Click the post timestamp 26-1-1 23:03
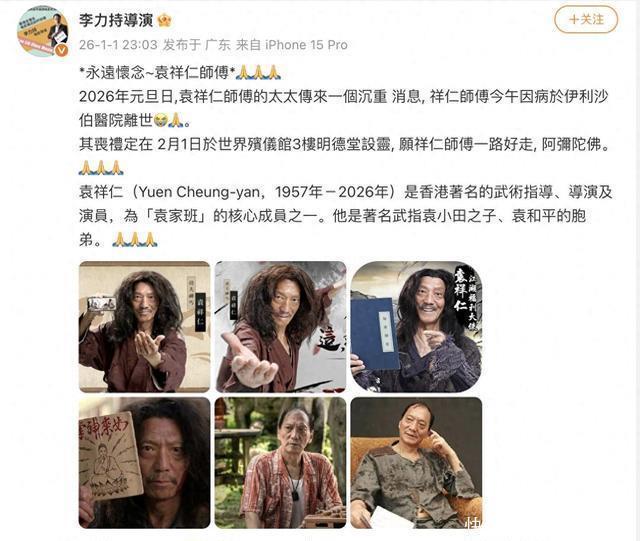 pyautogui.click(x=118, y=45)
